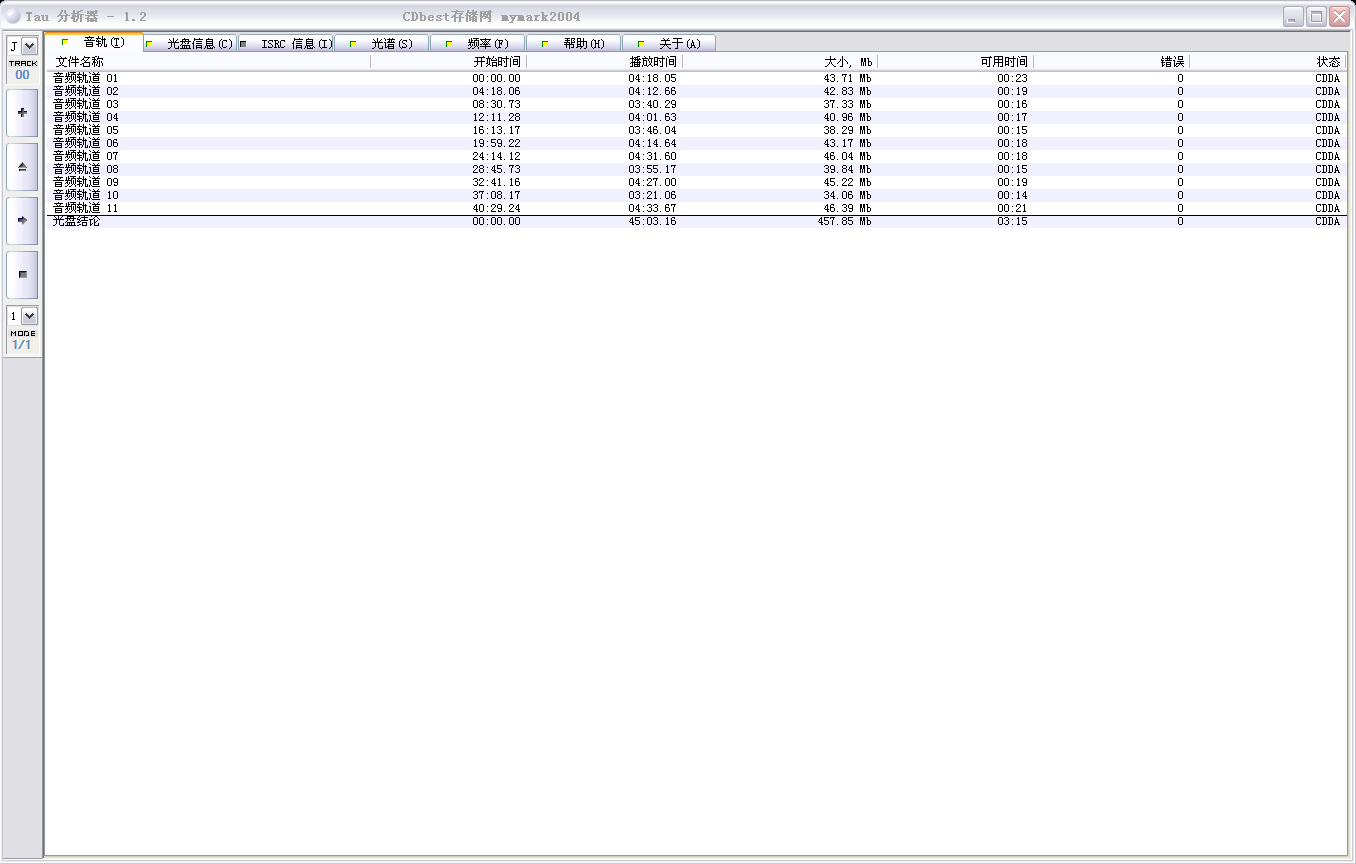Sort by 文件名称 column header
Viewport: 1356px width, 864px height.
tap(210, 62)
